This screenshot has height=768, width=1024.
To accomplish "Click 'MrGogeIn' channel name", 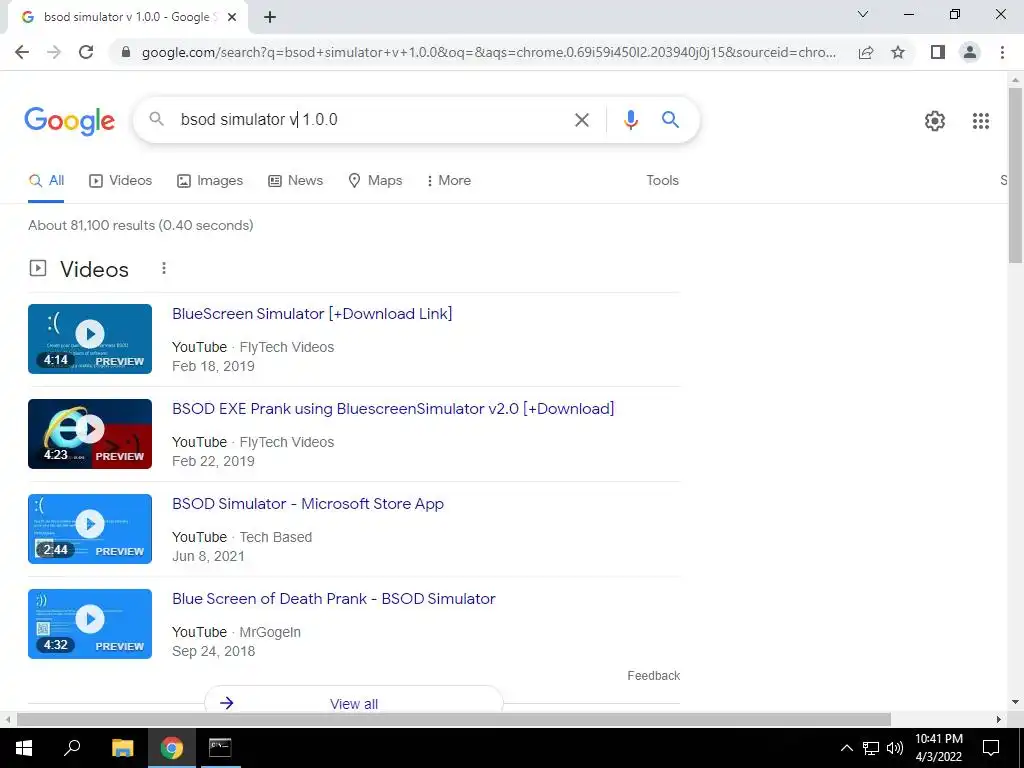I will [x=270, y=632].
